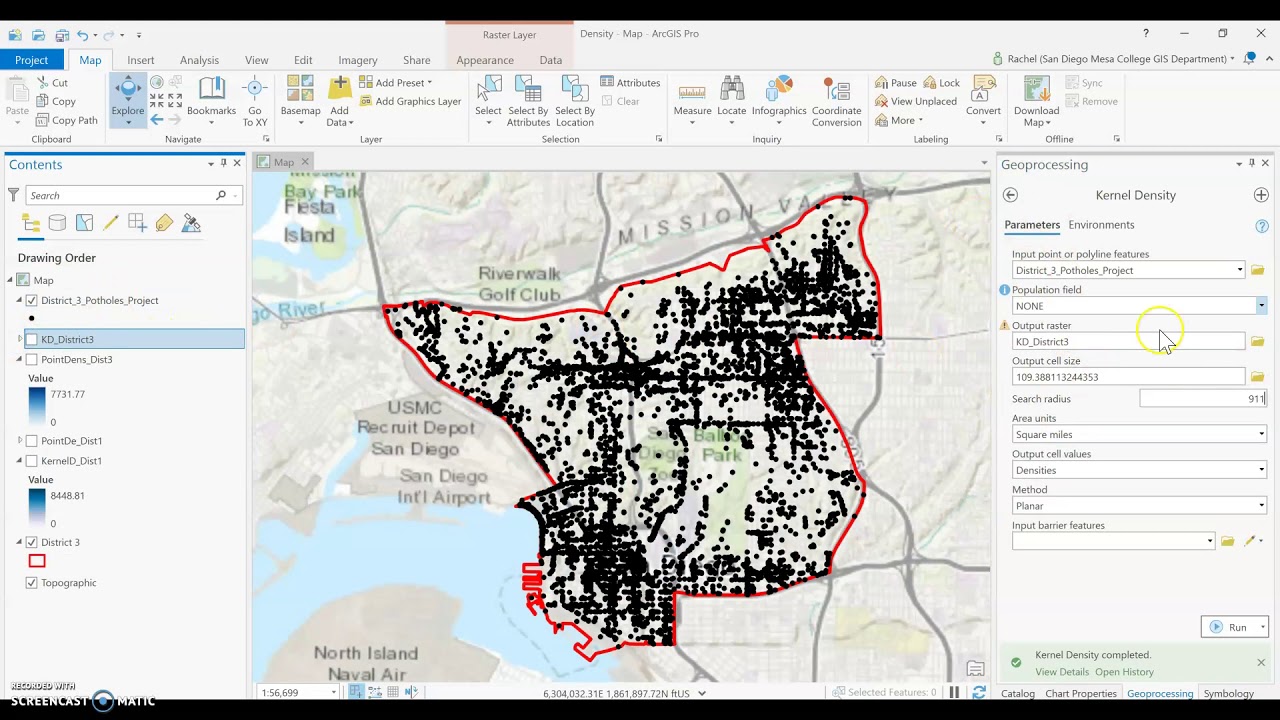
Task: Click the Search radius input field
Action: (x=1204, y=399)
